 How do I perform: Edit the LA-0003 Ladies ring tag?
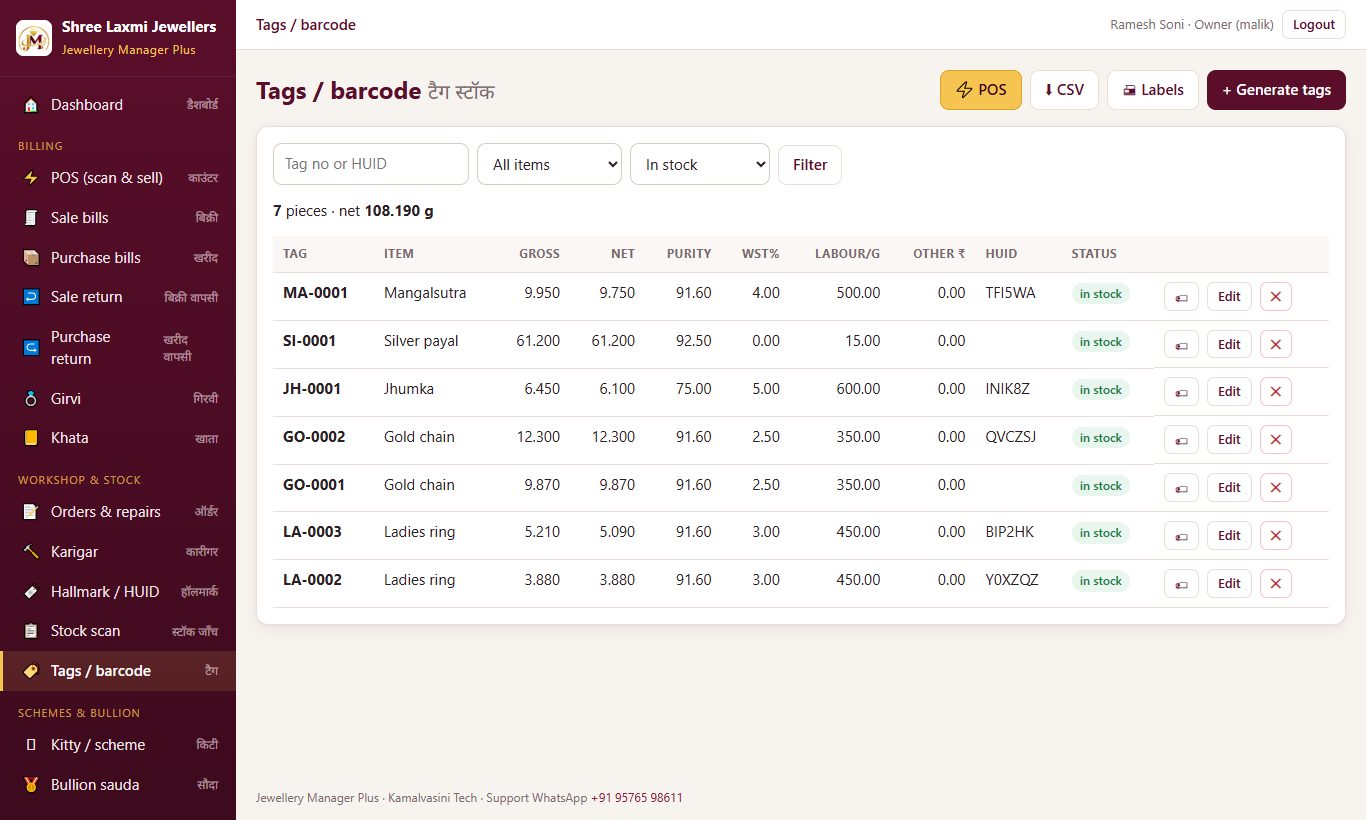coord(1229,536)
